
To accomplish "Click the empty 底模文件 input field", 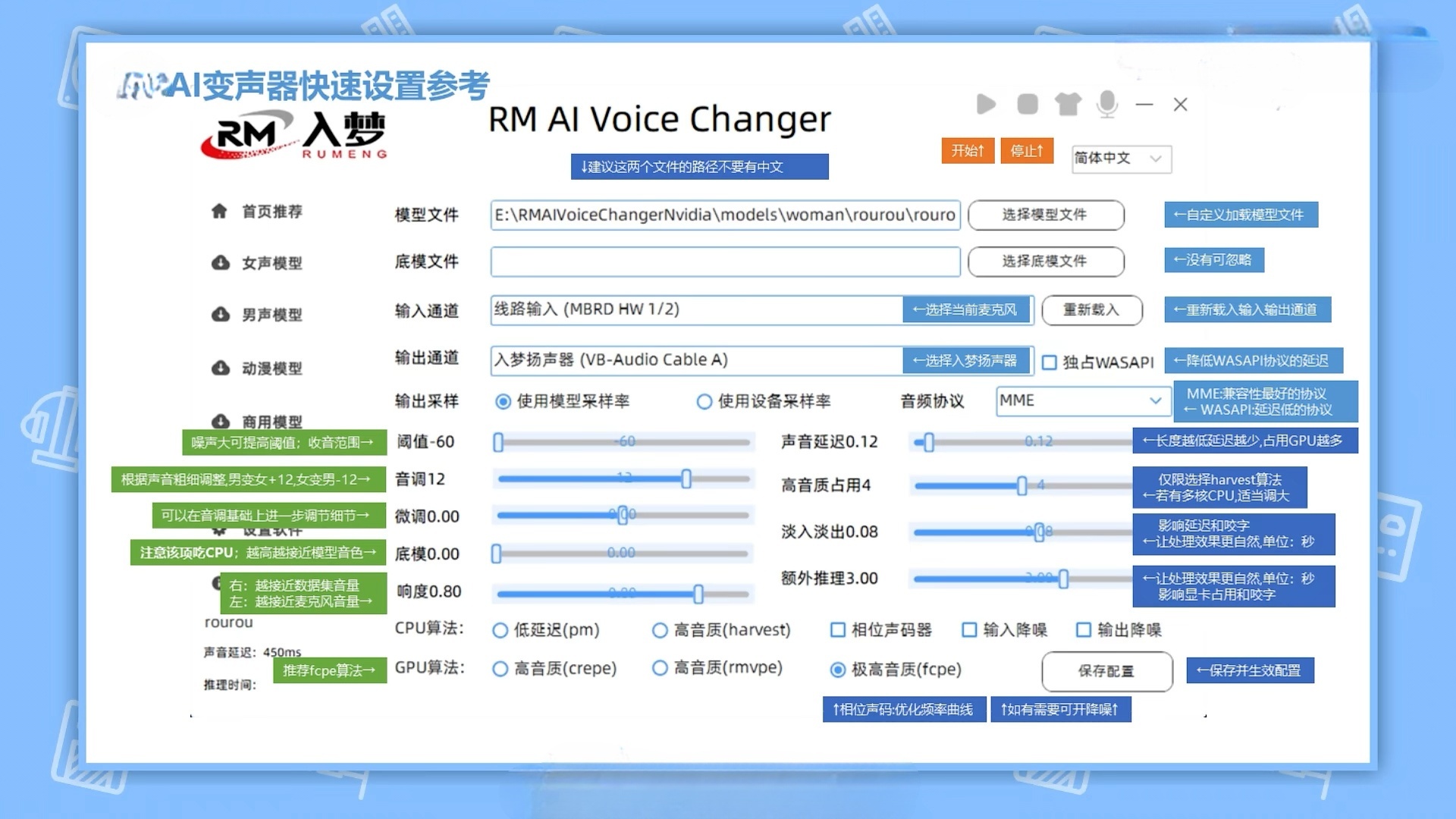I will tap(726, 262).
